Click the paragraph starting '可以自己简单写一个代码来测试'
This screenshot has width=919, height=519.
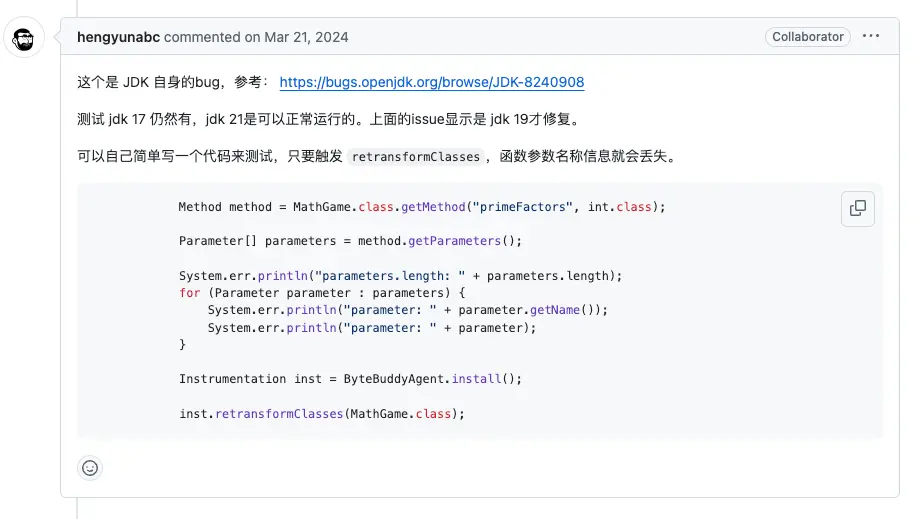(x=379, y=156)
